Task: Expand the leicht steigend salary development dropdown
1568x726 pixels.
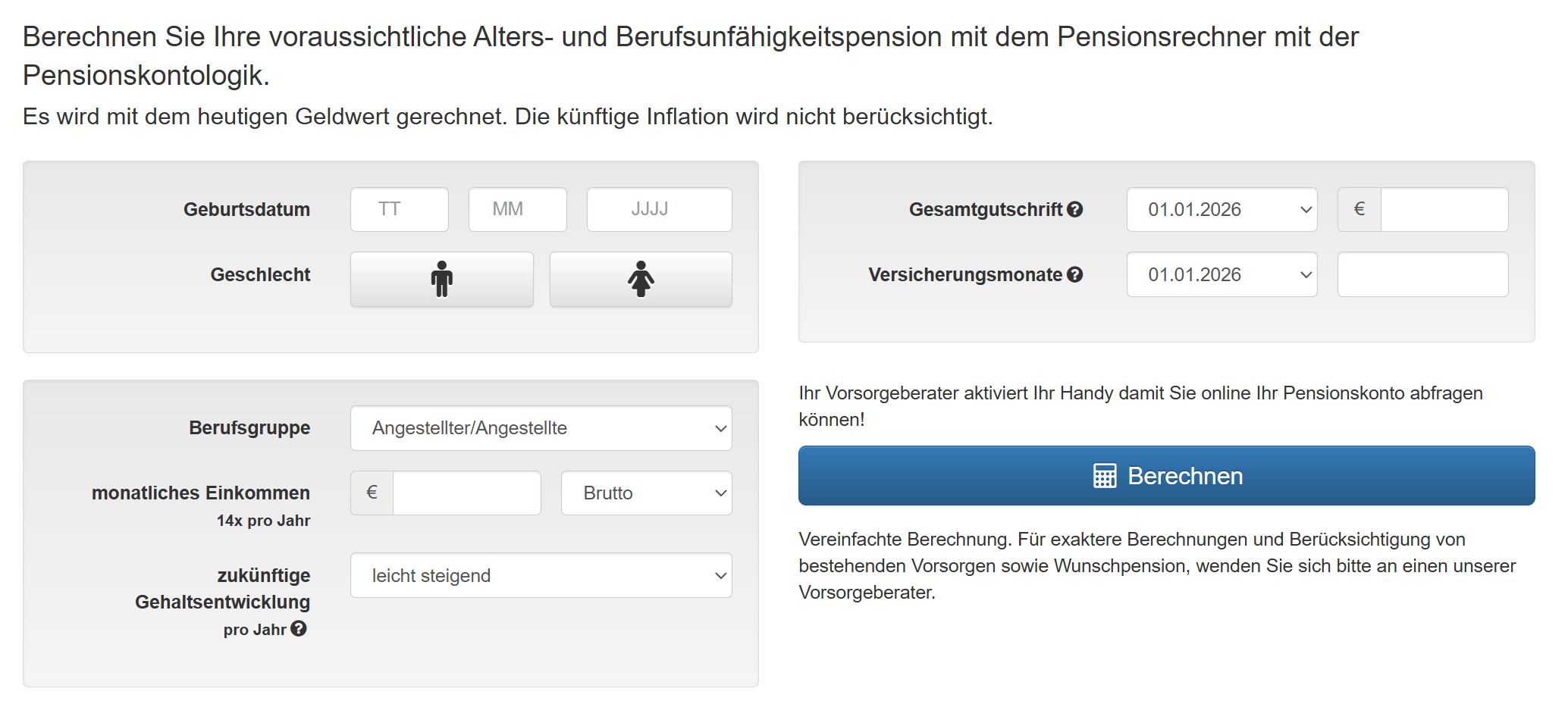Action: pos(541,575)
